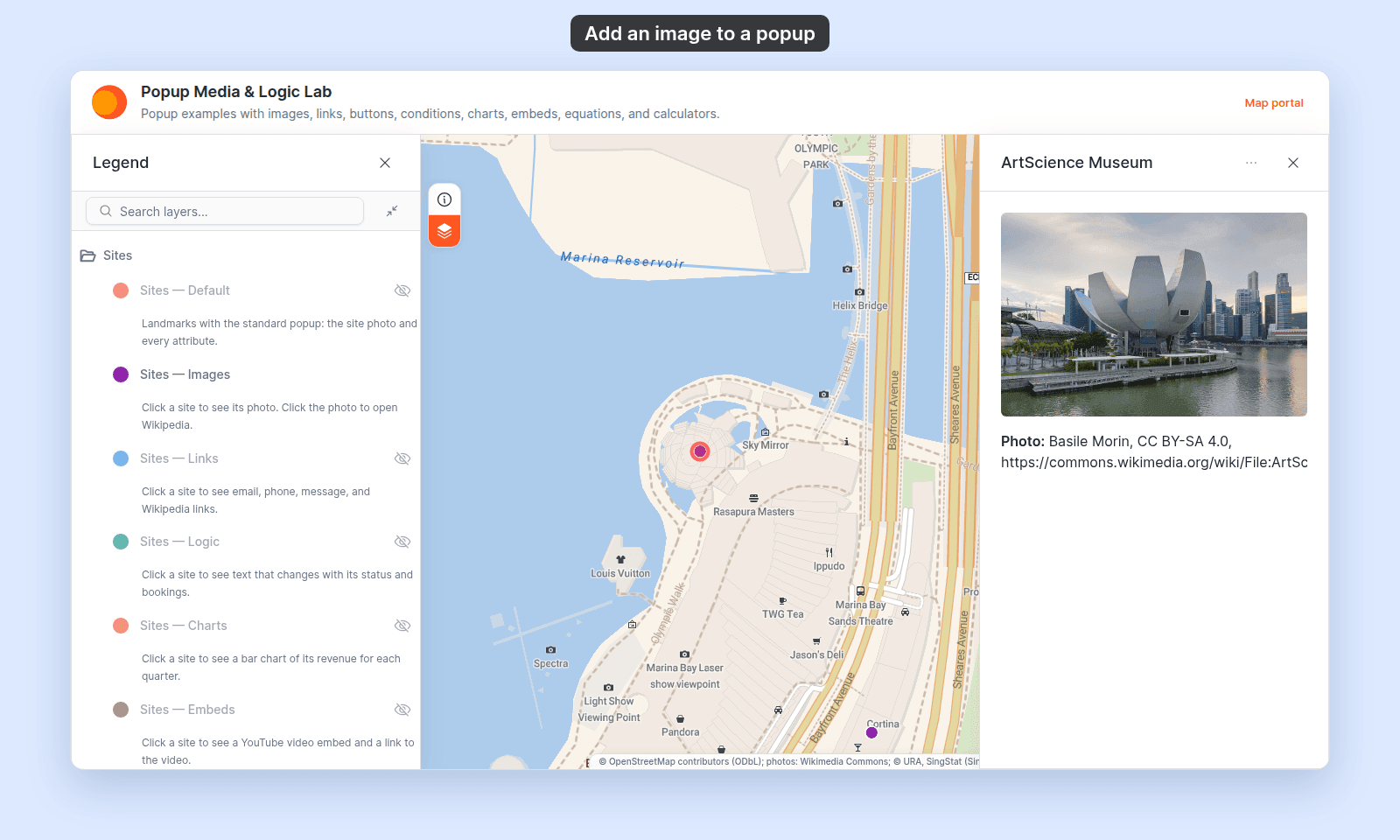Click the Sites — Images purple swatch
The image size is (1400, 840).
(121, 374)
